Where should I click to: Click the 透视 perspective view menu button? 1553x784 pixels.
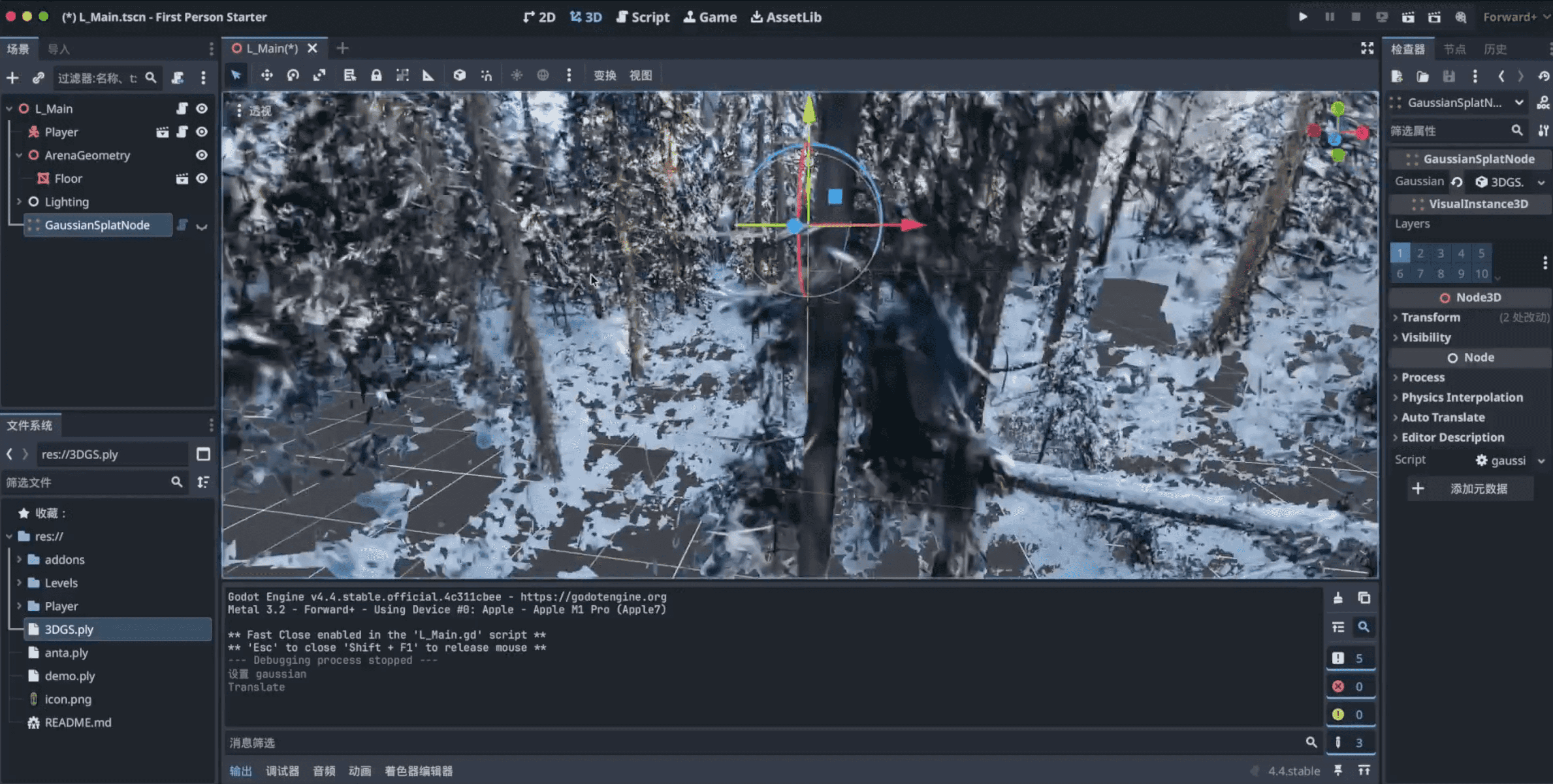click(x=254, y=111)
